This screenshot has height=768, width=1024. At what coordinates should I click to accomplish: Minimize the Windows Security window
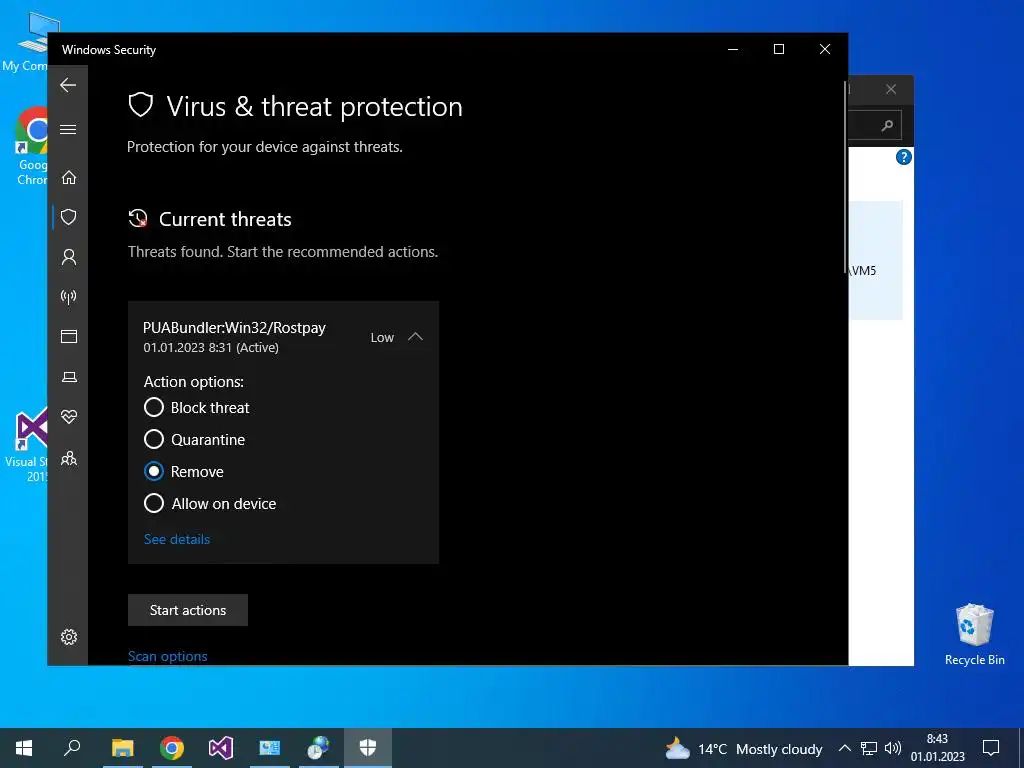point(733,49)
